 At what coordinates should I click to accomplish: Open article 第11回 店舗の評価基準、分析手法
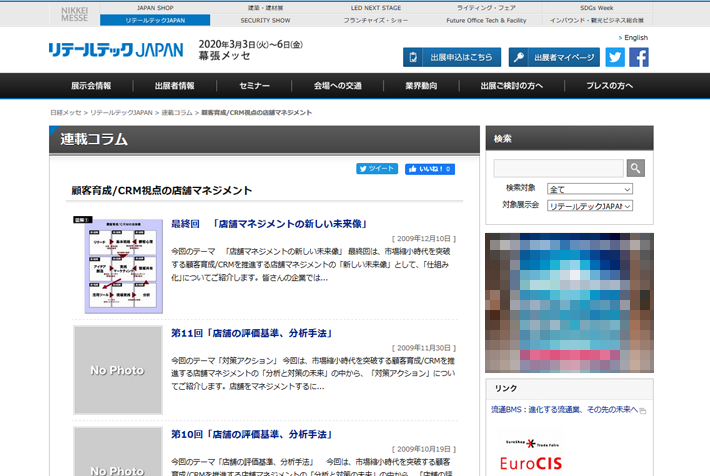point(252,333)
